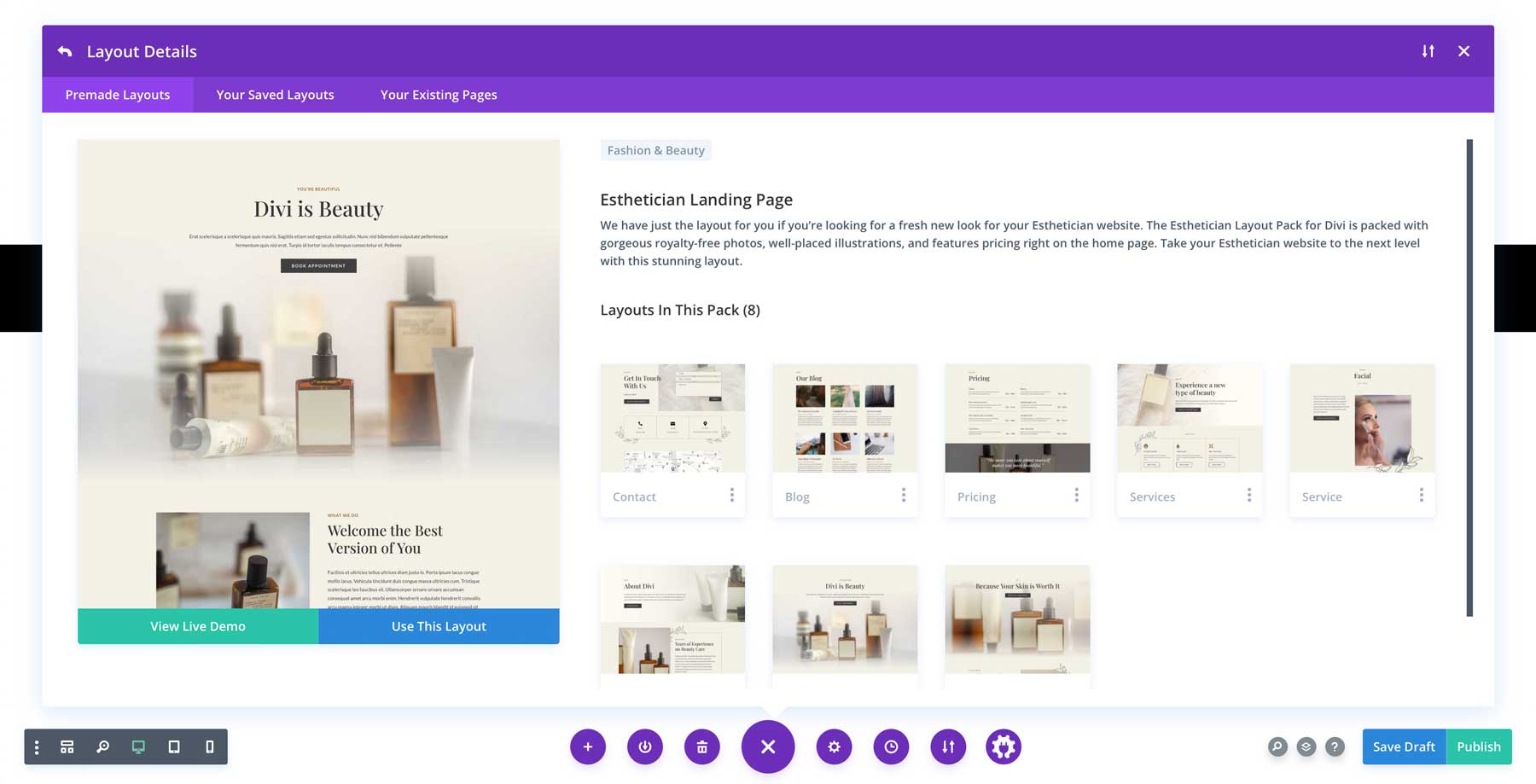The width and height of the screenshot is (1536, 784).
Task: Open the Pricing layout options menu
Action: pyautogui.click(x=1076, y=495)
